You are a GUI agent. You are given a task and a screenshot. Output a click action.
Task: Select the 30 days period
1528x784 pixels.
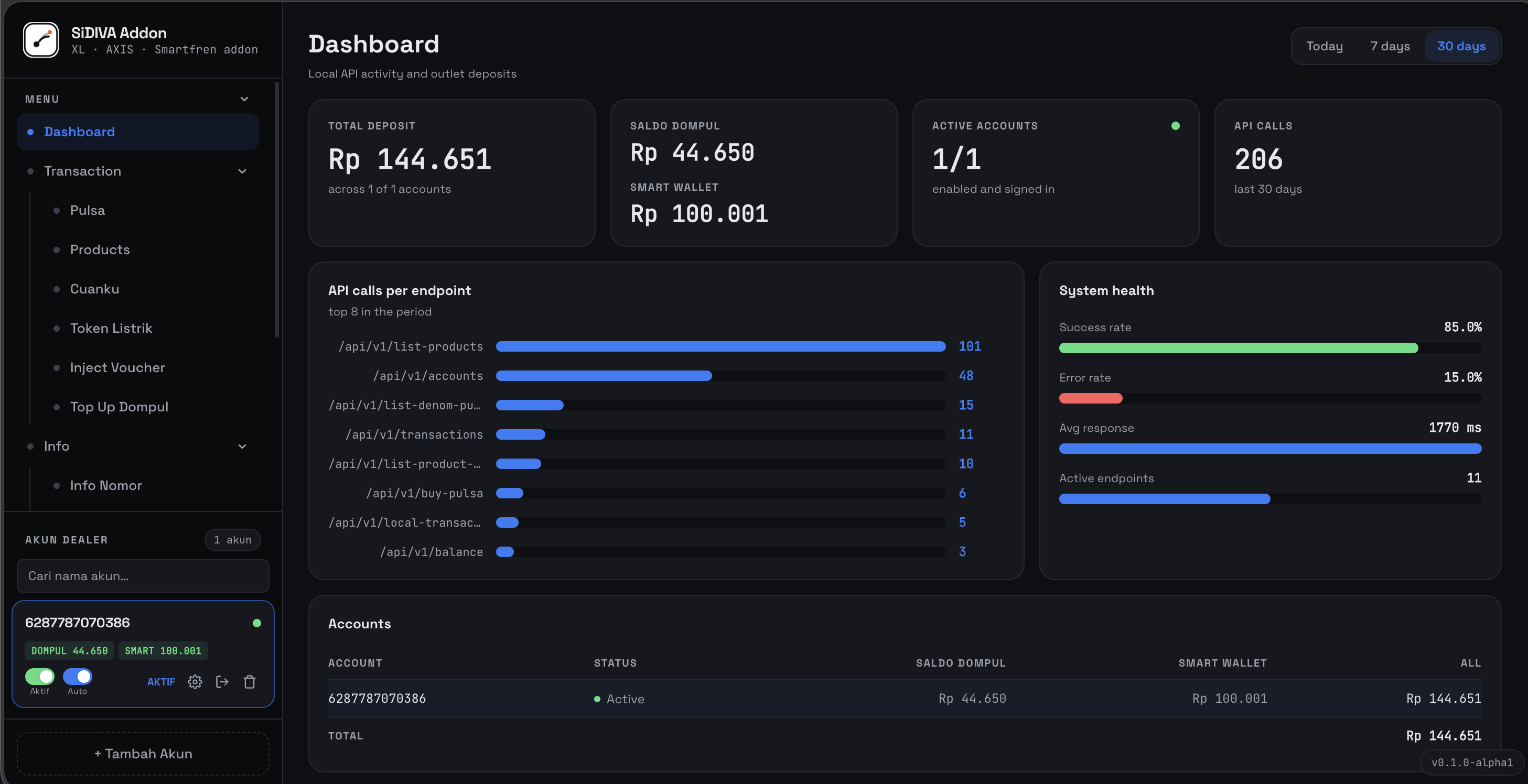click(1461, 46)
